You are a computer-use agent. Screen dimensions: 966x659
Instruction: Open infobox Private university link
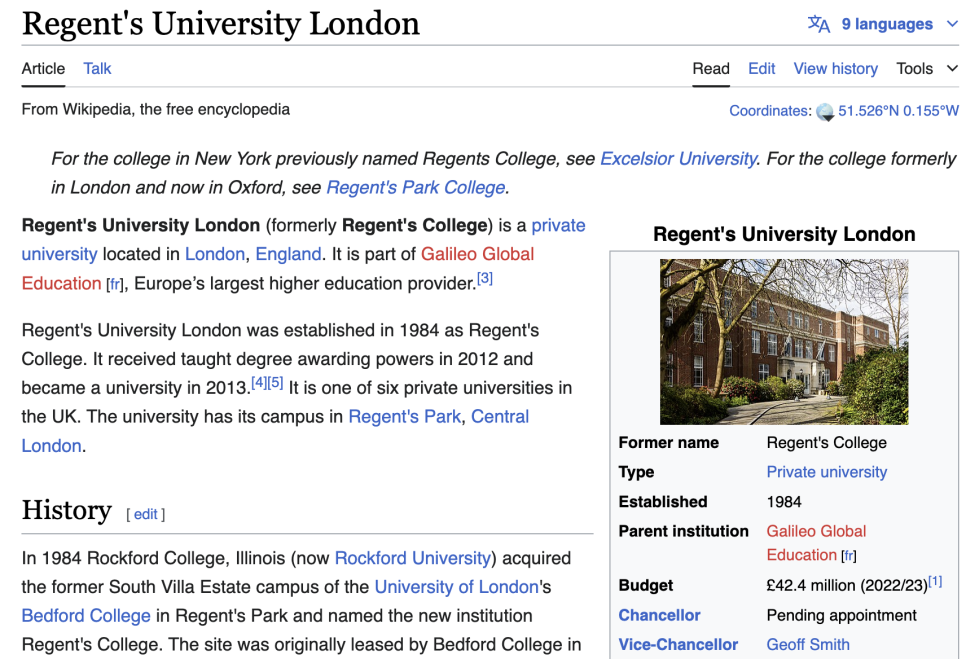pyautogui.click(x=826, y=472)
